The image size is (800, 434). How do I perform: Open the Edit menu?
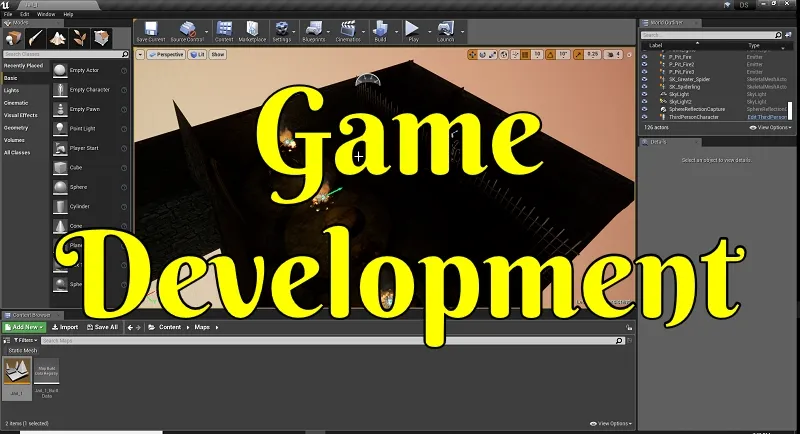24,14
